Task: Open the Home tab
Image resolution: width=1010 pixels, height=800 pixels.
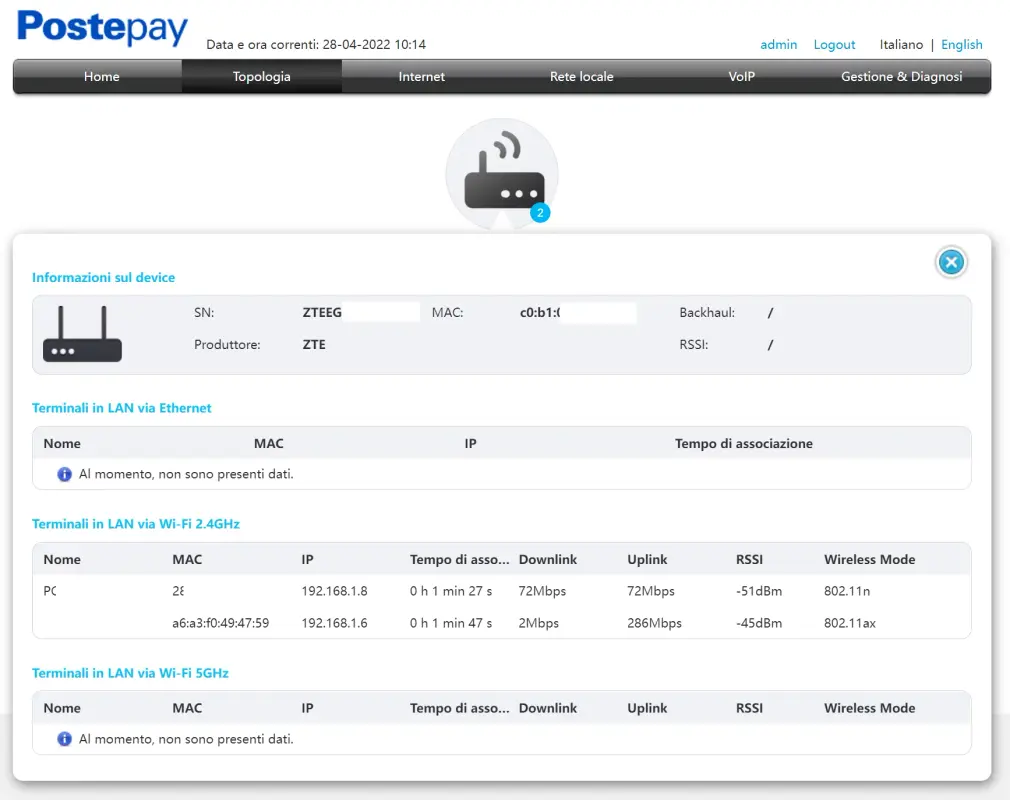Action: (101, 76)
